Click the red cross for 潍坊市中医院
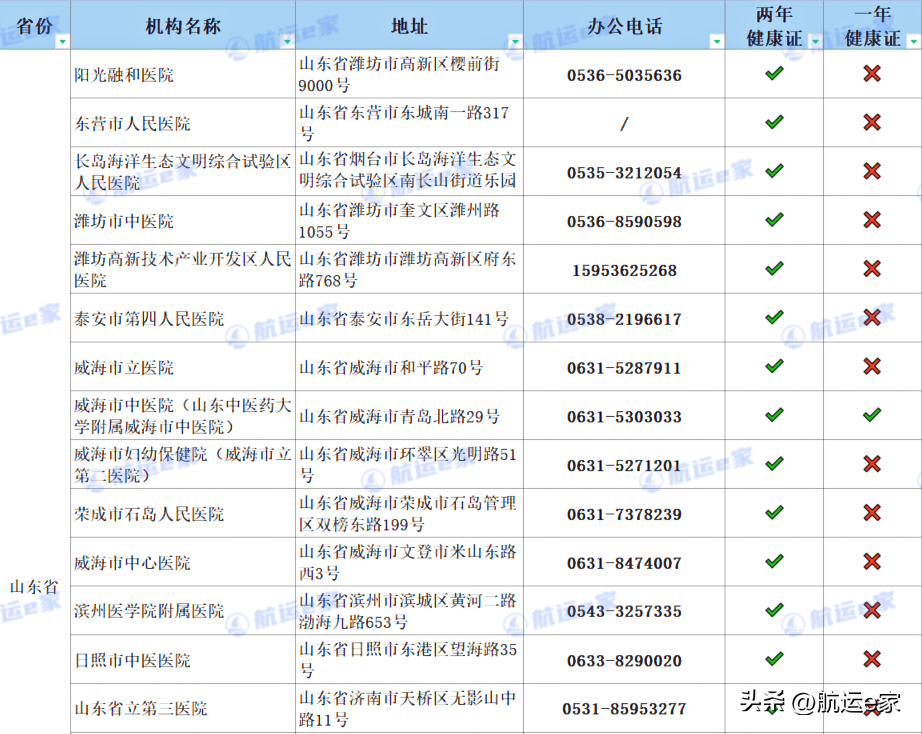 872,220
